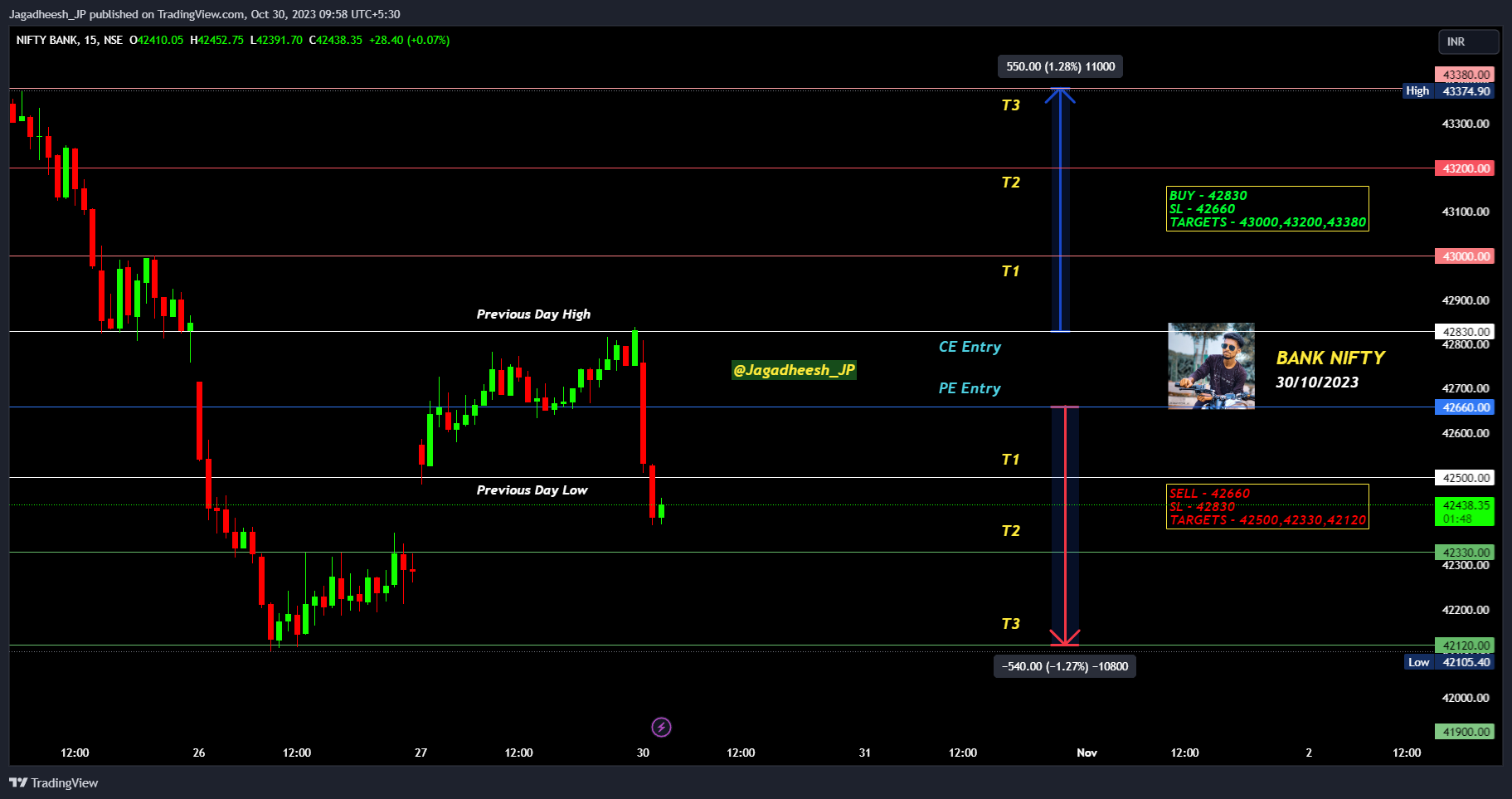Click the T2 label near 43200 line
1512x799 pixels.
tap(1010, 183)
